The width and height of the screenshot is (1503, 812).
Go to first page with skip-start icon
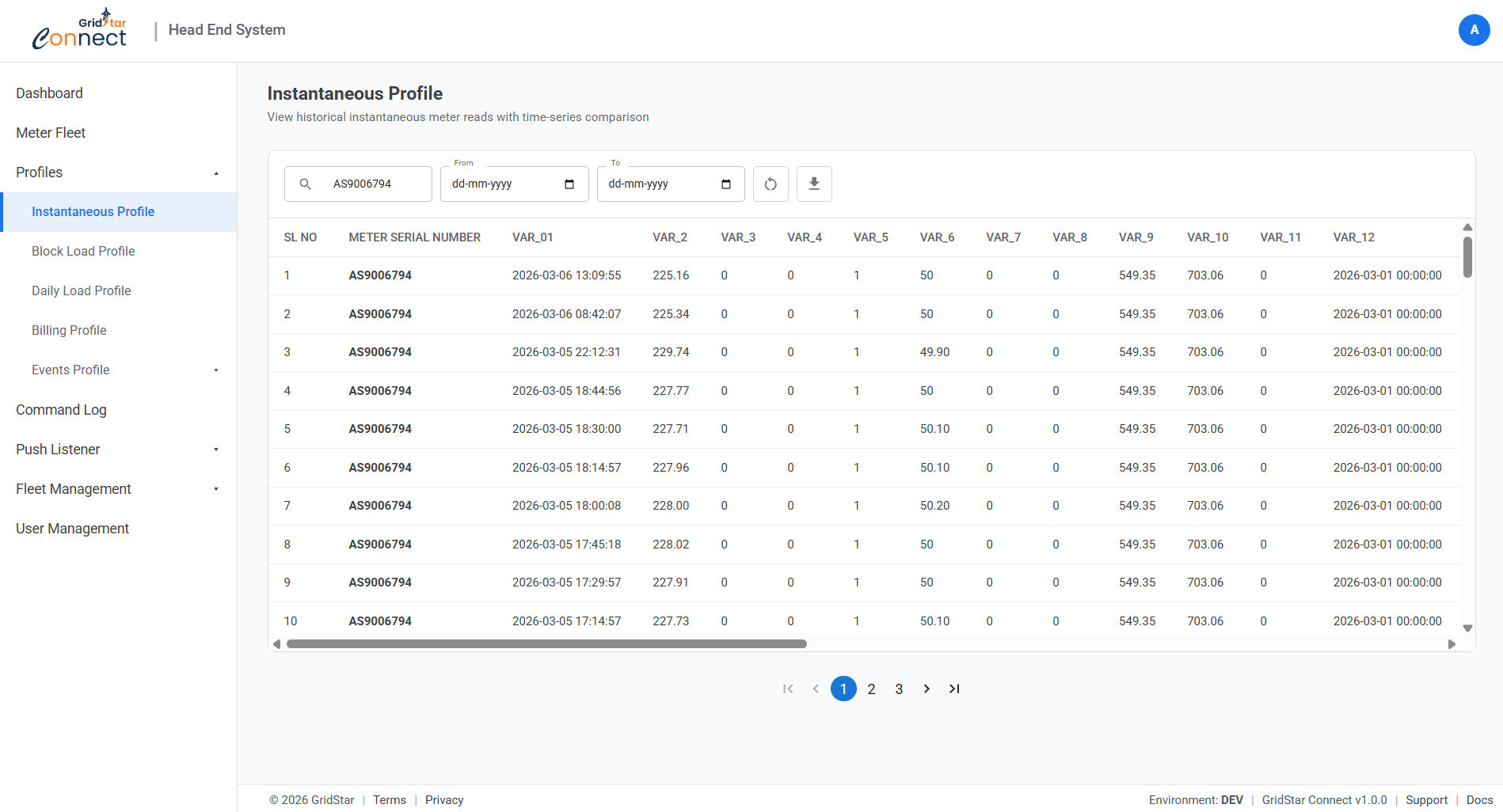tap(787, 689)
